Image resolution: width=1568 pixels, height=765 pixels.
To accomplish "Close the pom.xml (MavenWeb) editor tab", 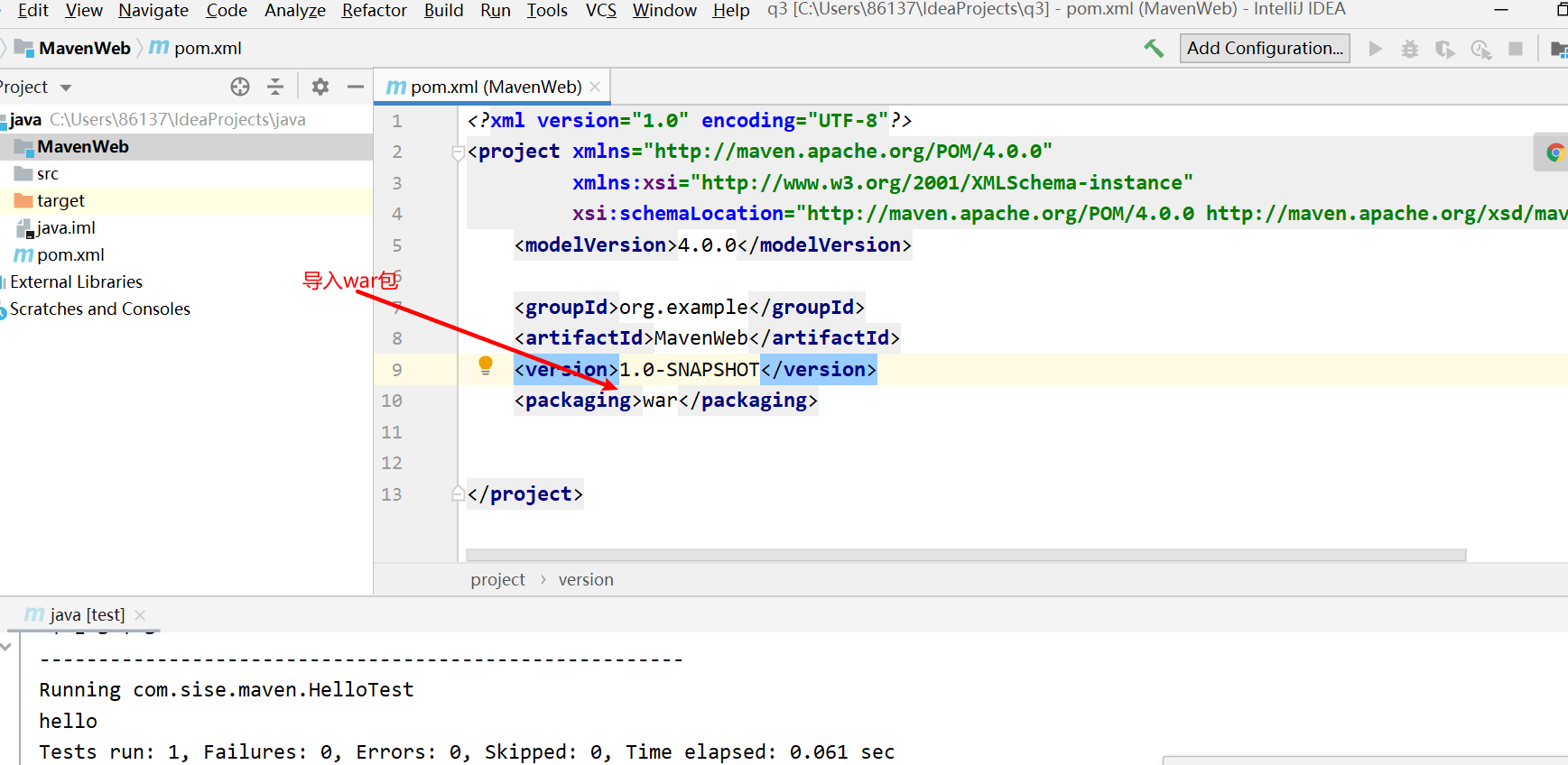I will 595,87.
